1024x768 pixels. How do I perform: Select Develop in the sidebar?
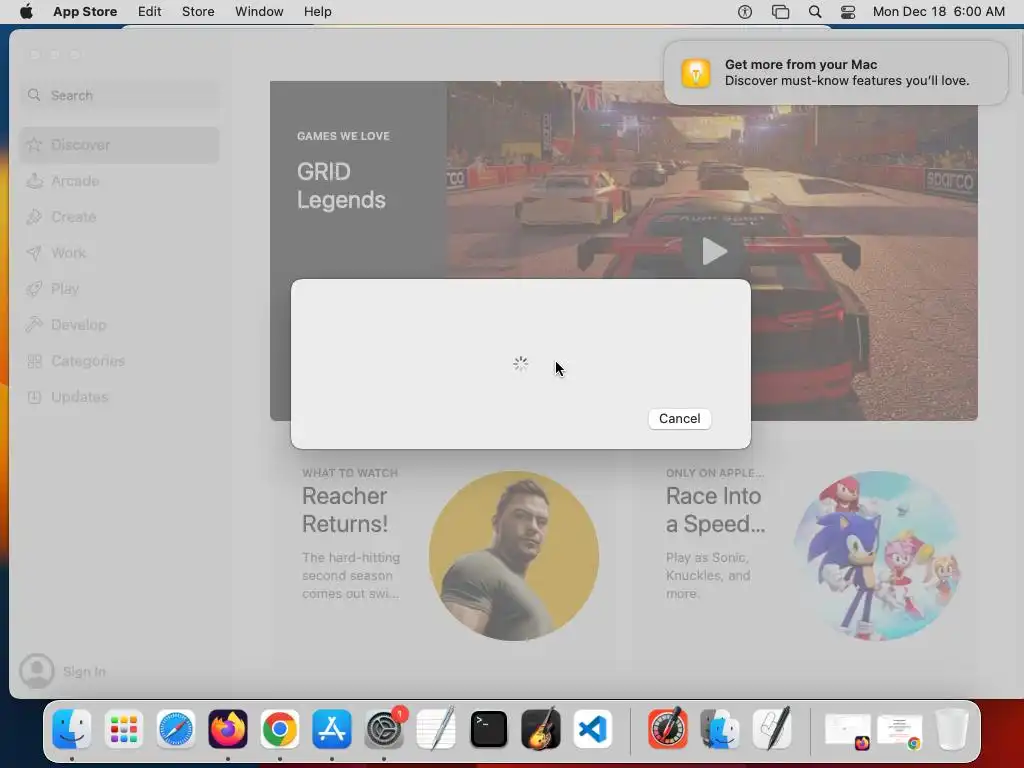(120, 325)
